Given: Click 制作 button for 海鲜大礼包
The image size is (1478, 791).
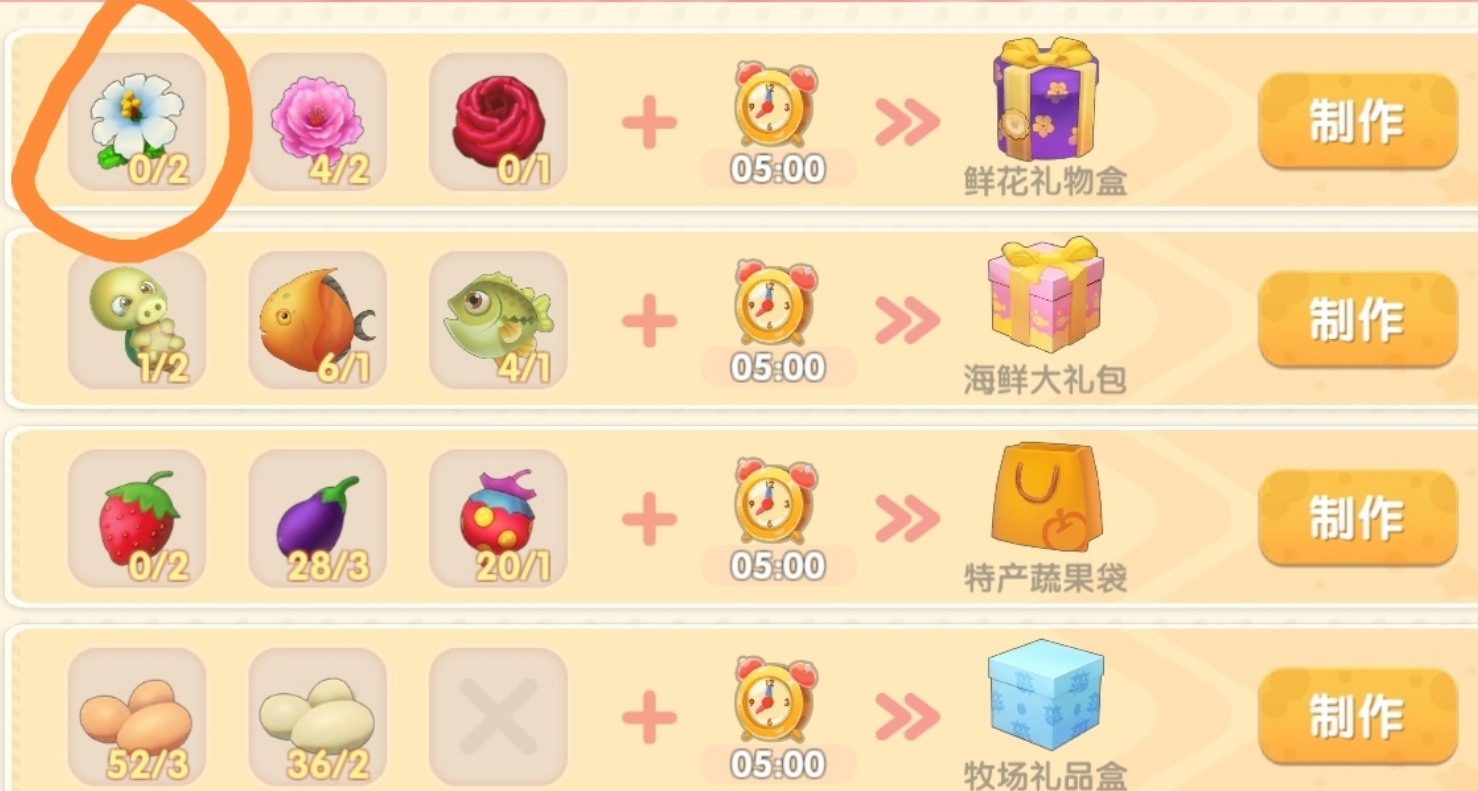Looking at the screenshot, I should pos(1357,319).
